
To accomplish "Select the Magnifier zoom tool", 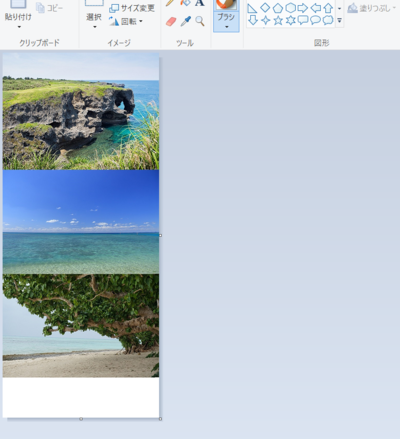I will point(200,21).
